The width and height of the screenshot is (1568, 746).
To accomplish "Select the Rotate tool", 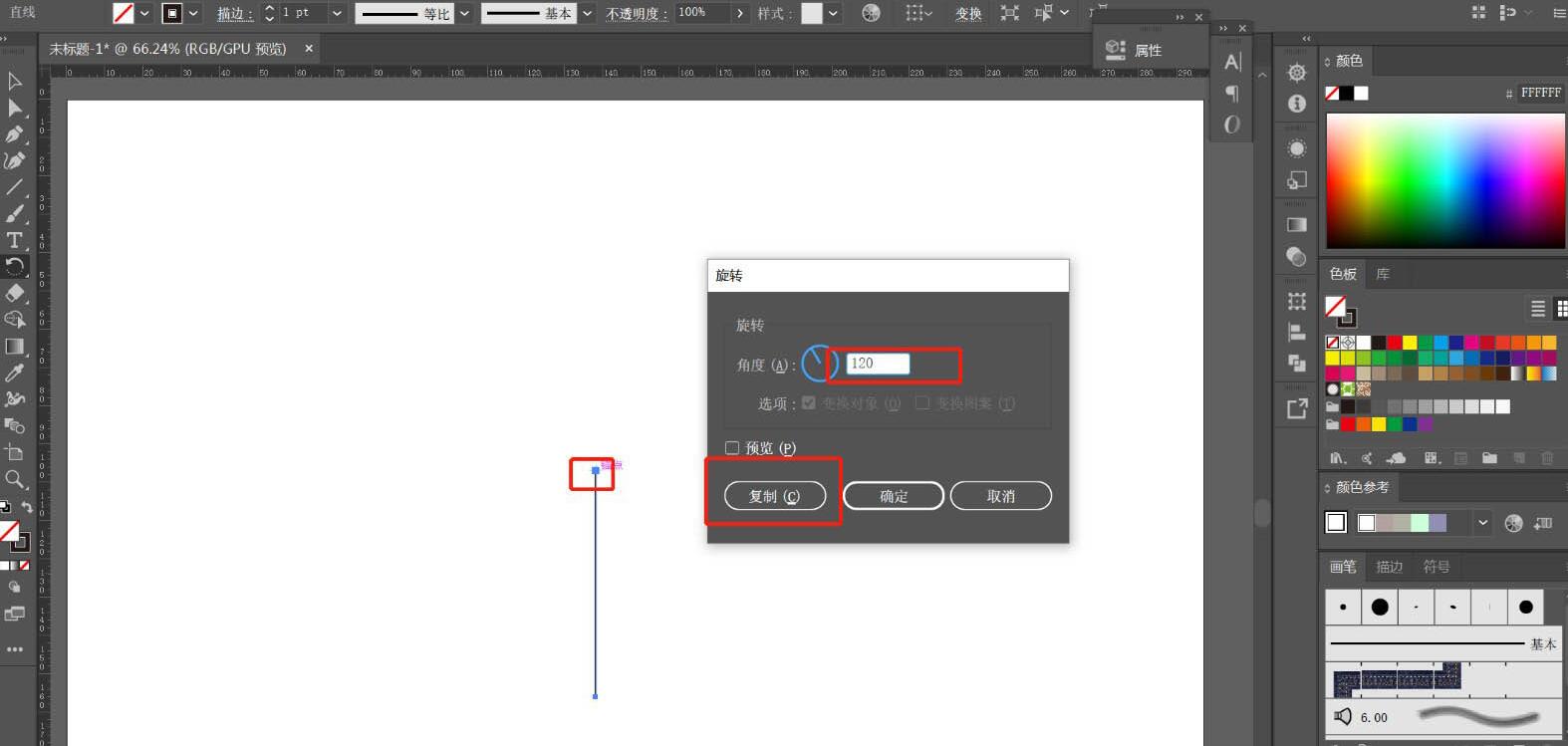I will [x=15, y=266].
